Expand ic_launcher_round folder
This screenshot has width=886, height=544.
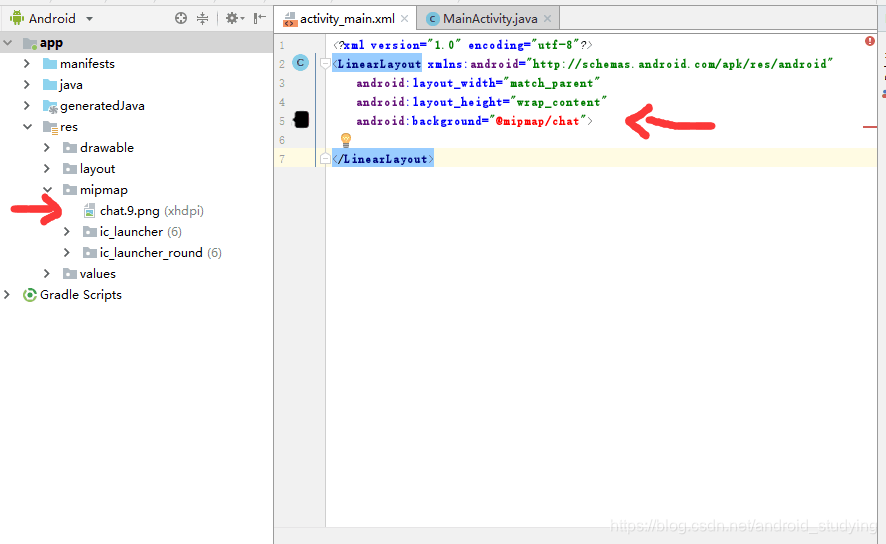click(x=67, y=253)
